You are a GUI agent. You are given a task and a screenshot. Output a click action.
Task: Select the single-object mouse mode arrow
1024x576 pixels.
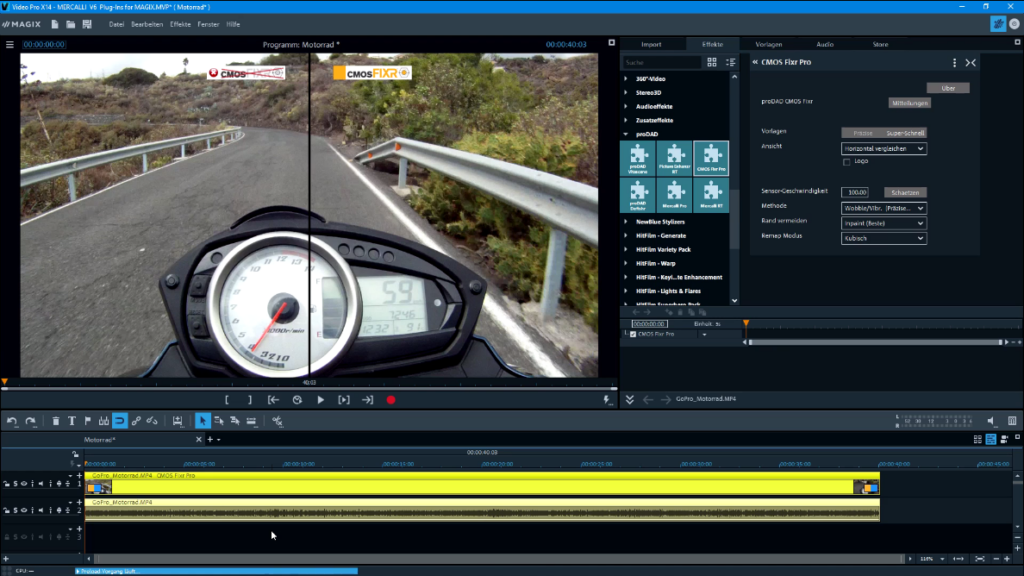pyautogui.click(x=202, y=421)
